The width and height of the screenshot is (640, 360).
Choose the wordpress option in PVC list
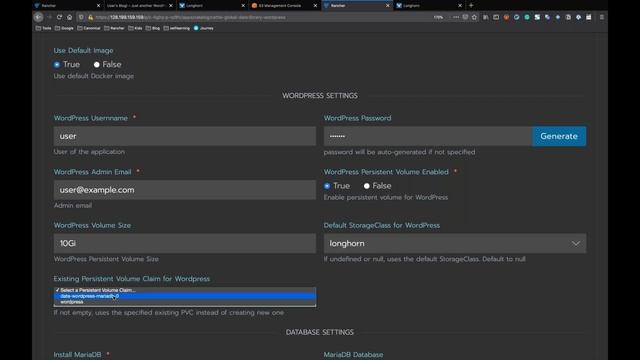184,302
